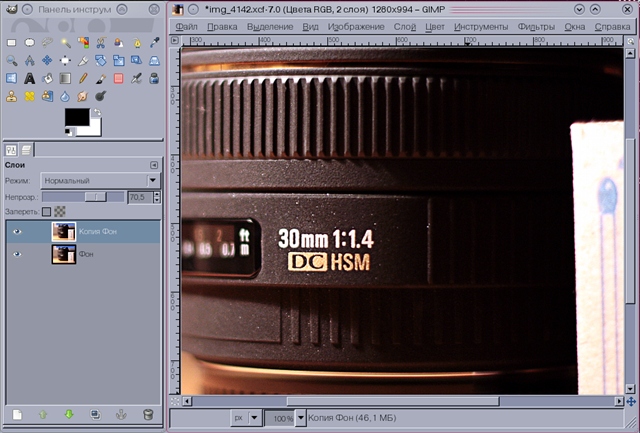The height and width of the screenshot is (433, 640).
Task: Pick the Eraser tool
Action: (118, 78)
